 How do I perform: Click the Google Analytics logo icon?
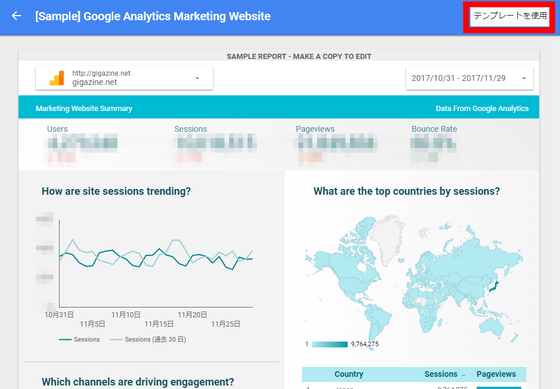tap(57, 78)
